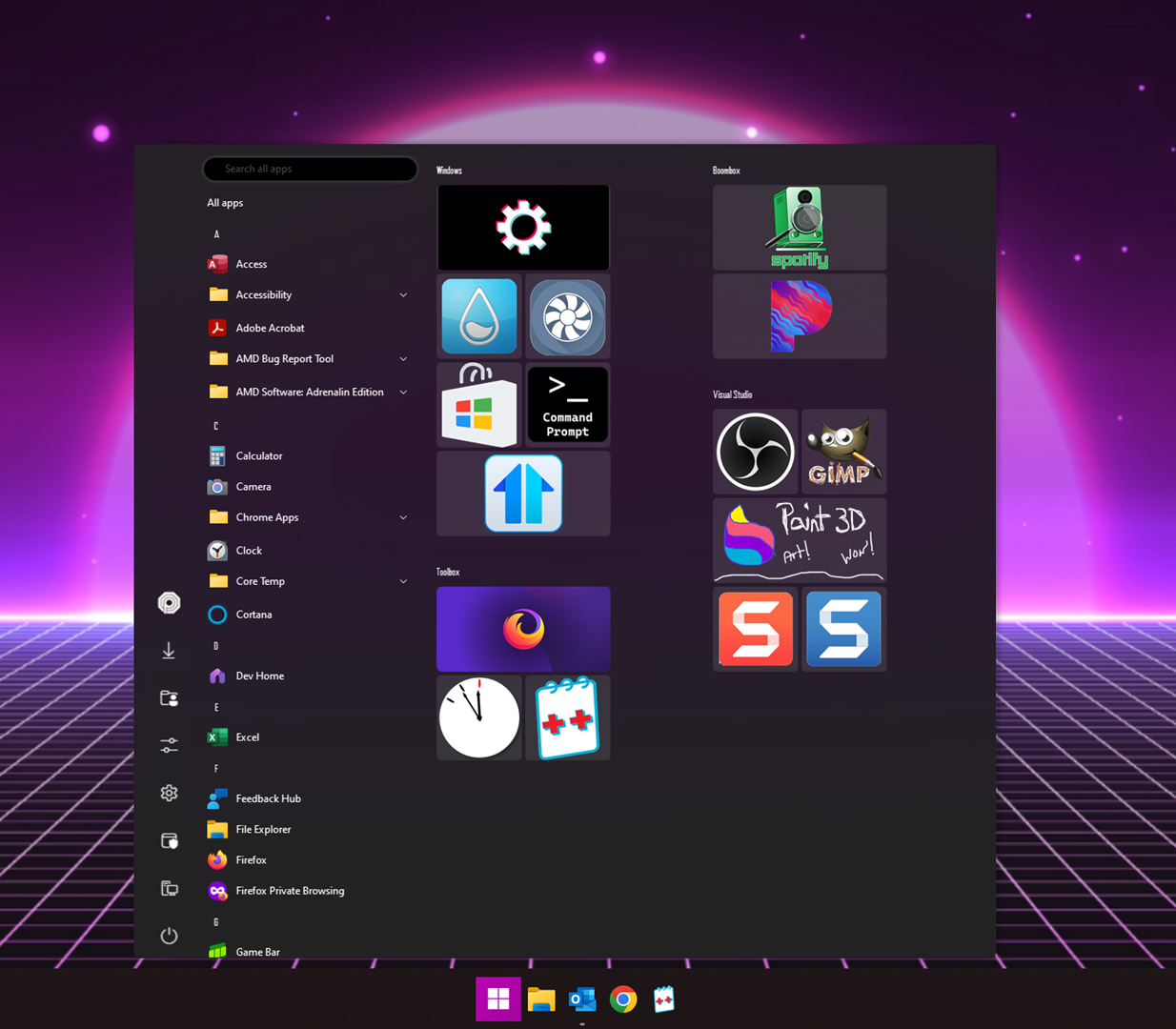Viewport: 1176px width, 1029px height.
Task: Open Feedback Hub from the app list
Action: point(310,798)
